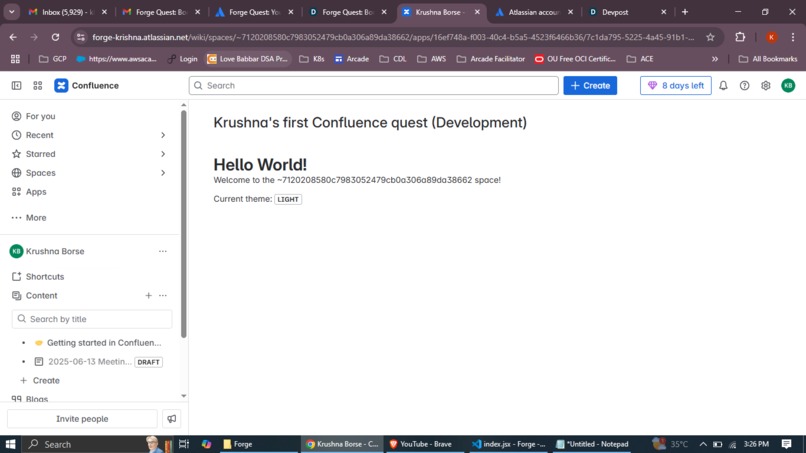Image resolution: width=806 pixels, height=453 pixels.
Task: Open the app switcher grid icon
Action: (x=38, y=85)
